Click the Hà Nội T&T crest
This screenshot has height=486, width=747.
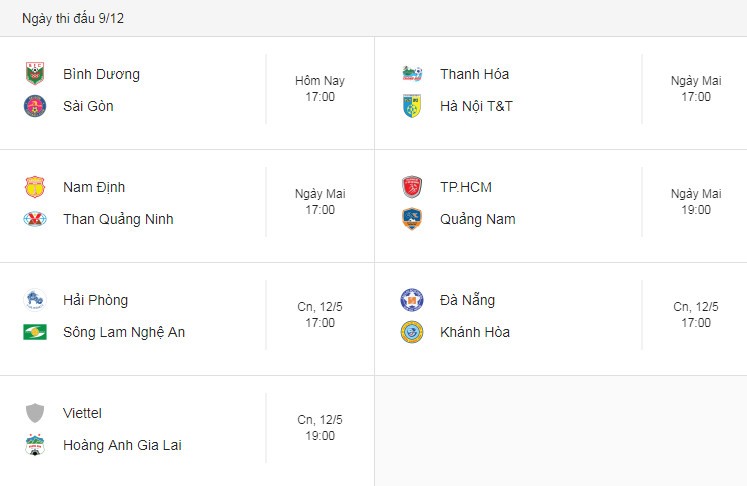click(x=412, y=106)
